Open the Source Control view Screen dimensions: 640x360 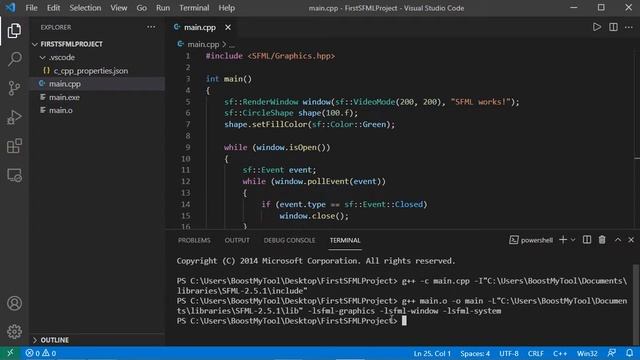tap(14, 88)
